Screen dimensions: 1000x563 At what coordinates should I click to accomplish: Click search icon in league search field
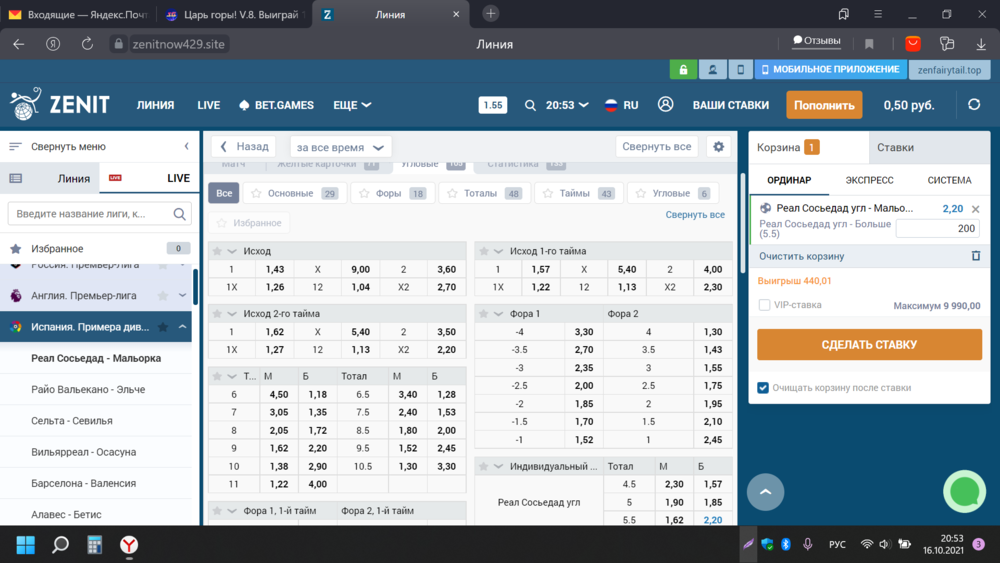180,214
